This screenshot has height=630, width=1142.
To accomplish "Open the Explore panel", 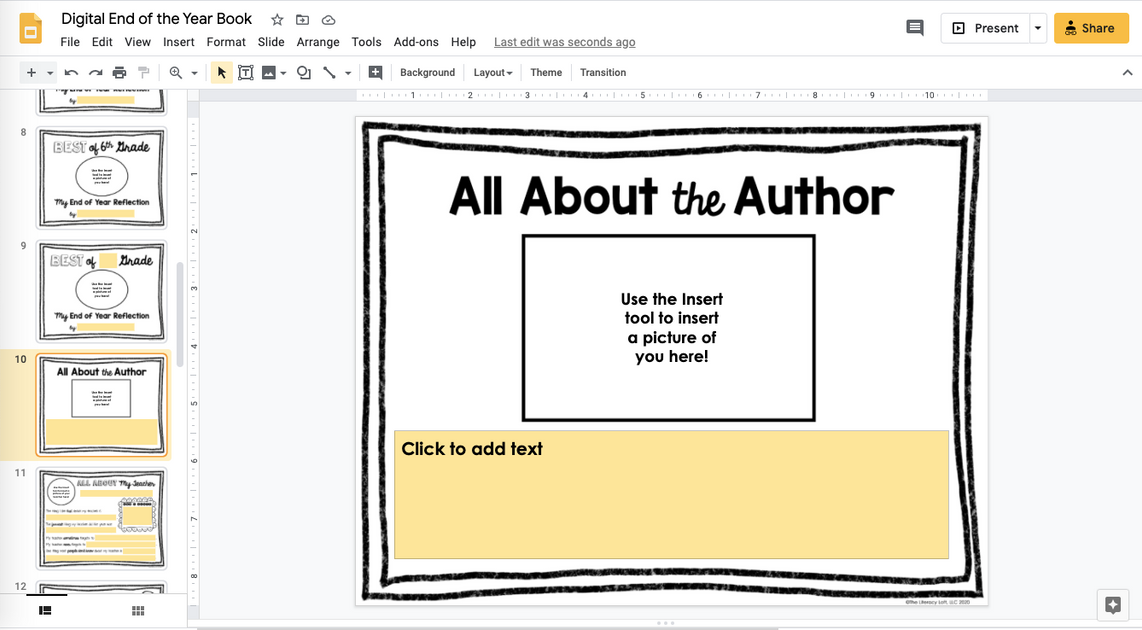I will (1112, 604).
